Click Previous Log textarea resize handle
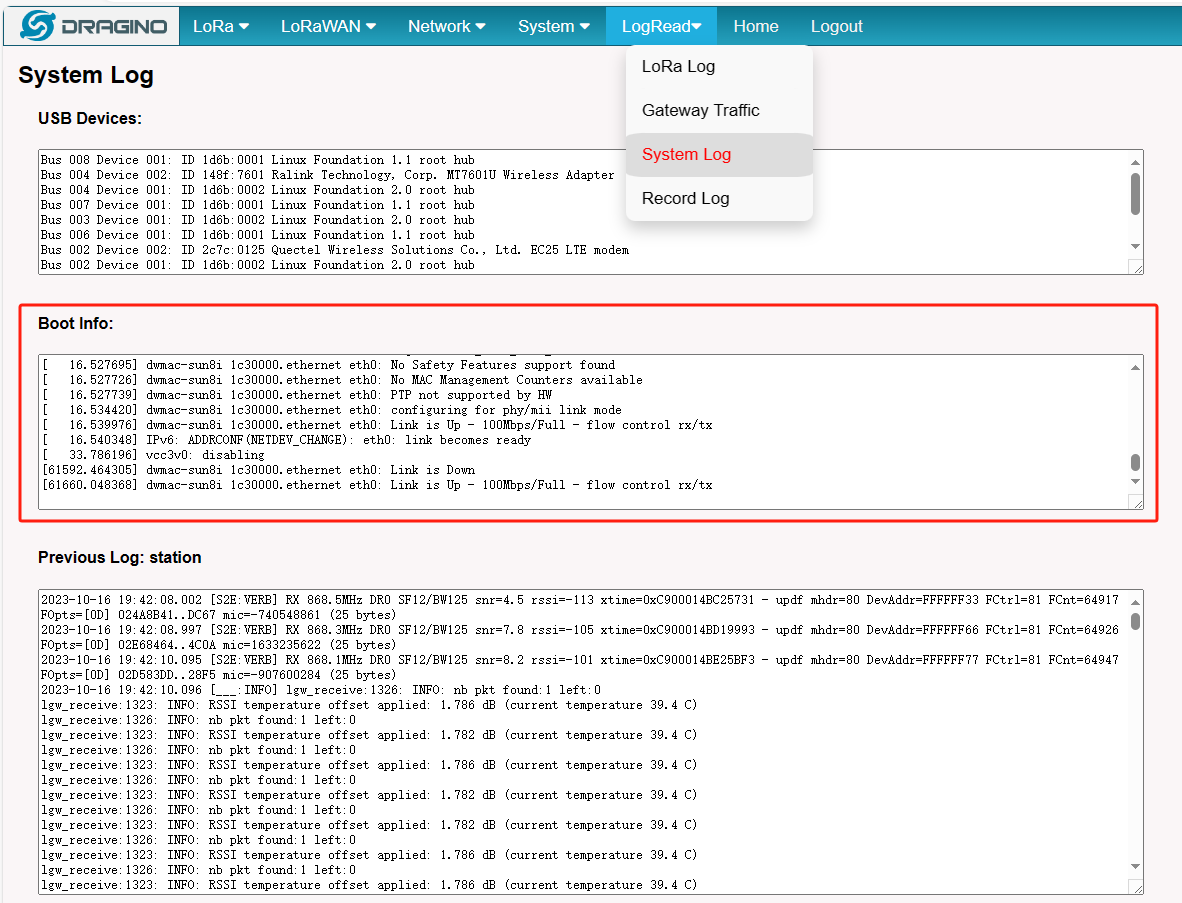This screenshot has height=903, width=1182. pos(1136,888)
